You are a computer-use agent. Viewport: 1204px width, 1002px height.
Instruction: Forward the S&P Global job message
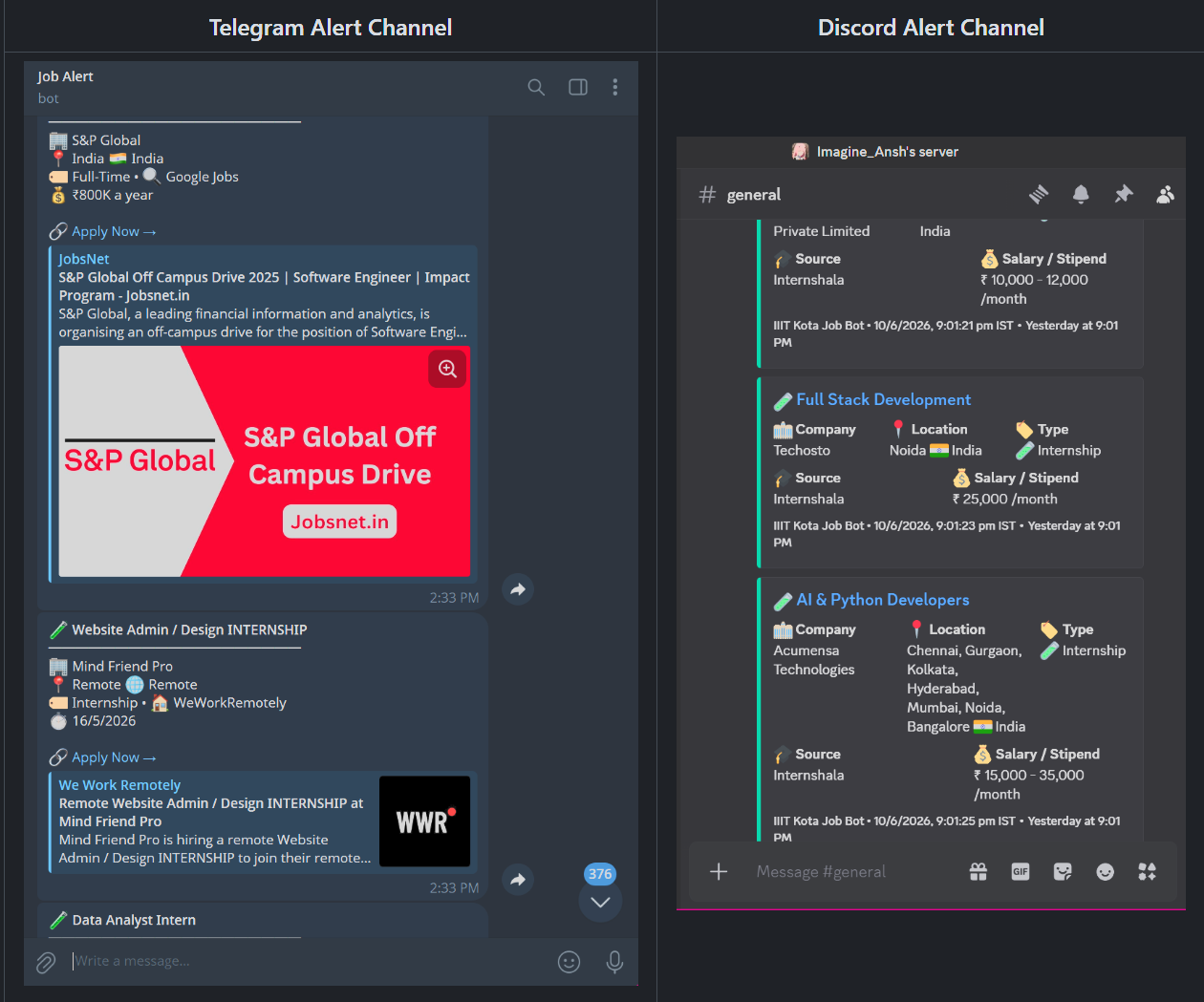pos(518,589)
